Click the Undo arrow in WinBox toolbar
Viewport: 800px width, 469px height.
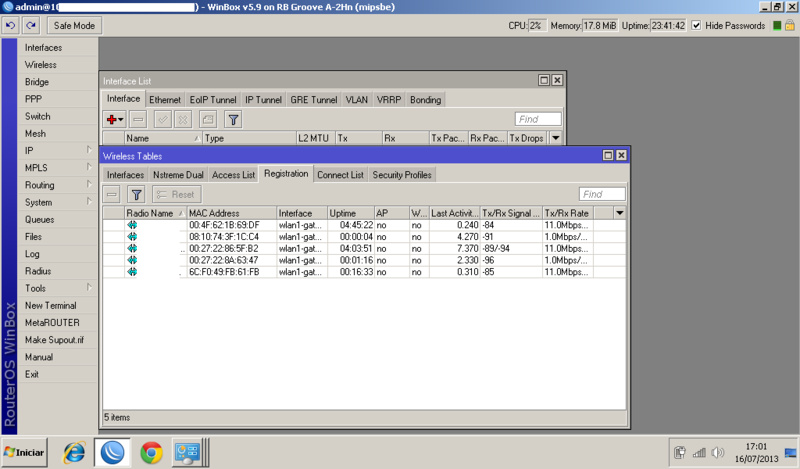[x=11, y=25]
